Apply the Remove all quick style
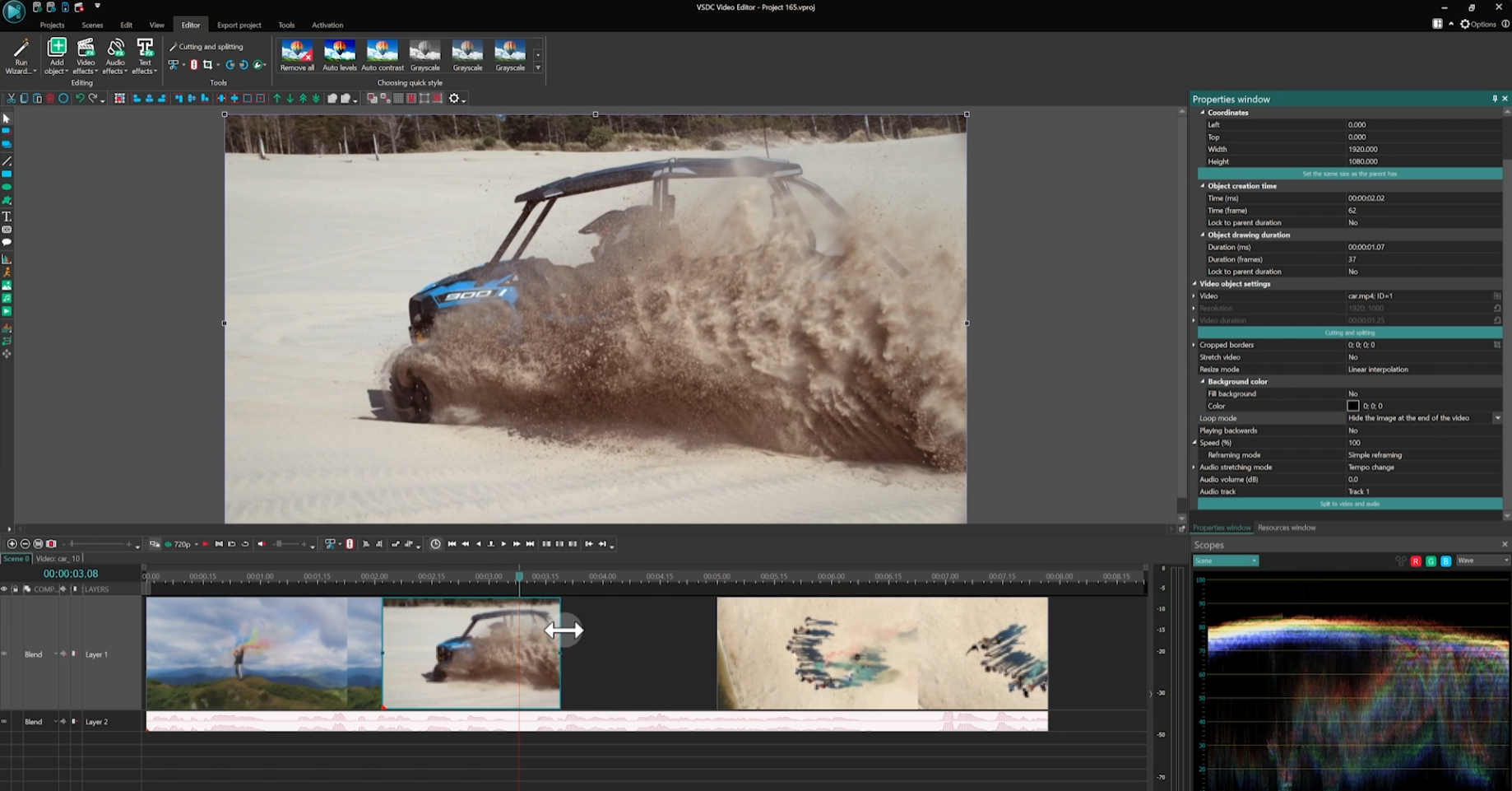Image resolution: width=1512 pixels, height=791 pixels. click(297, 56)
